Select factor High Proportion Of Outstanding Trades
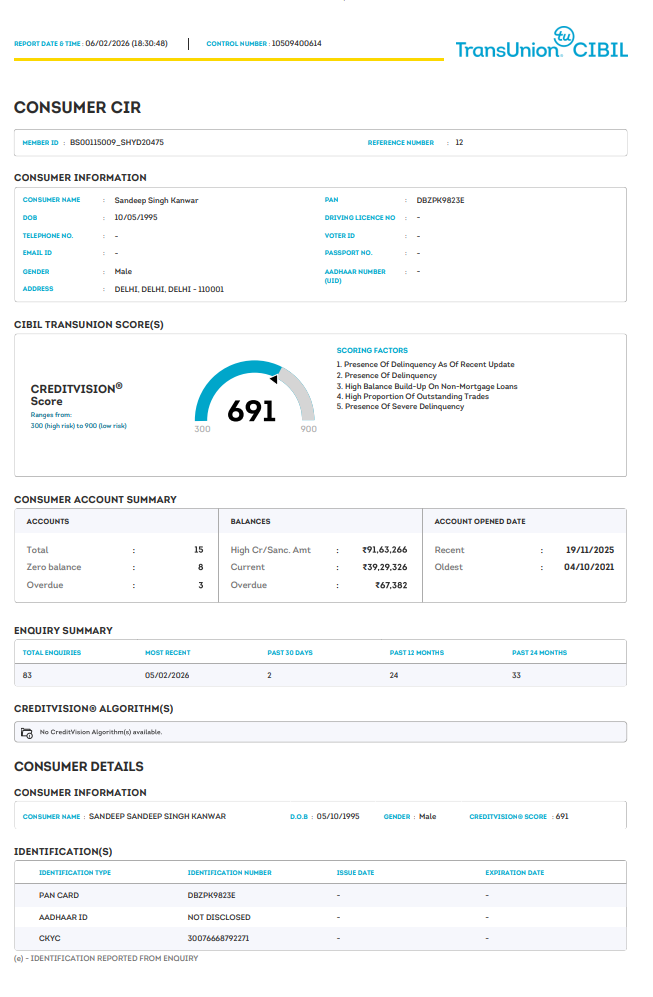The image size is (653, 997). click(413, 397)
